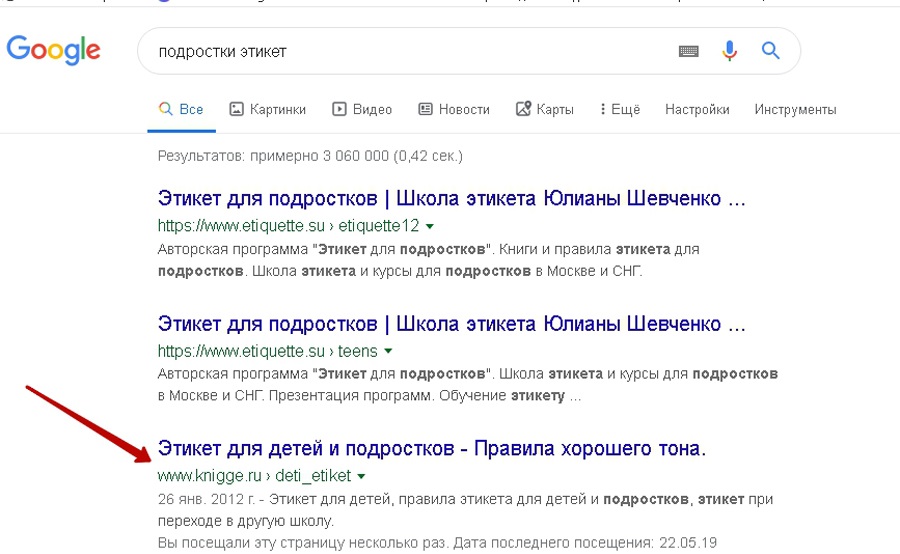Expand dropdown arrow beside teens URL
Image resolution: width=900 pixels, height=554 pixels.
tap(388, 351)
